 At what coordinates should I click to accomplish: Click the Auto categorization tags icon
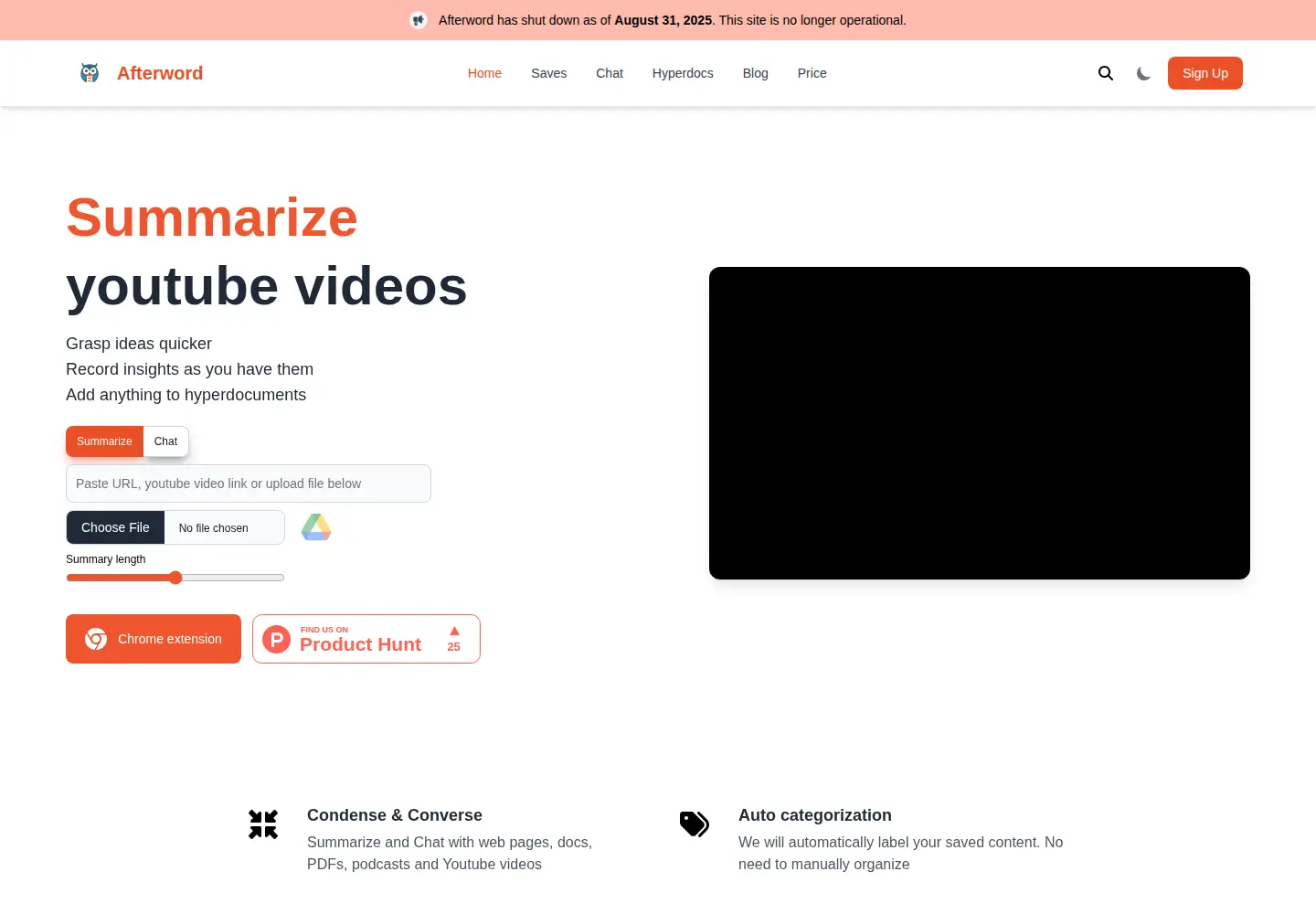695,824
